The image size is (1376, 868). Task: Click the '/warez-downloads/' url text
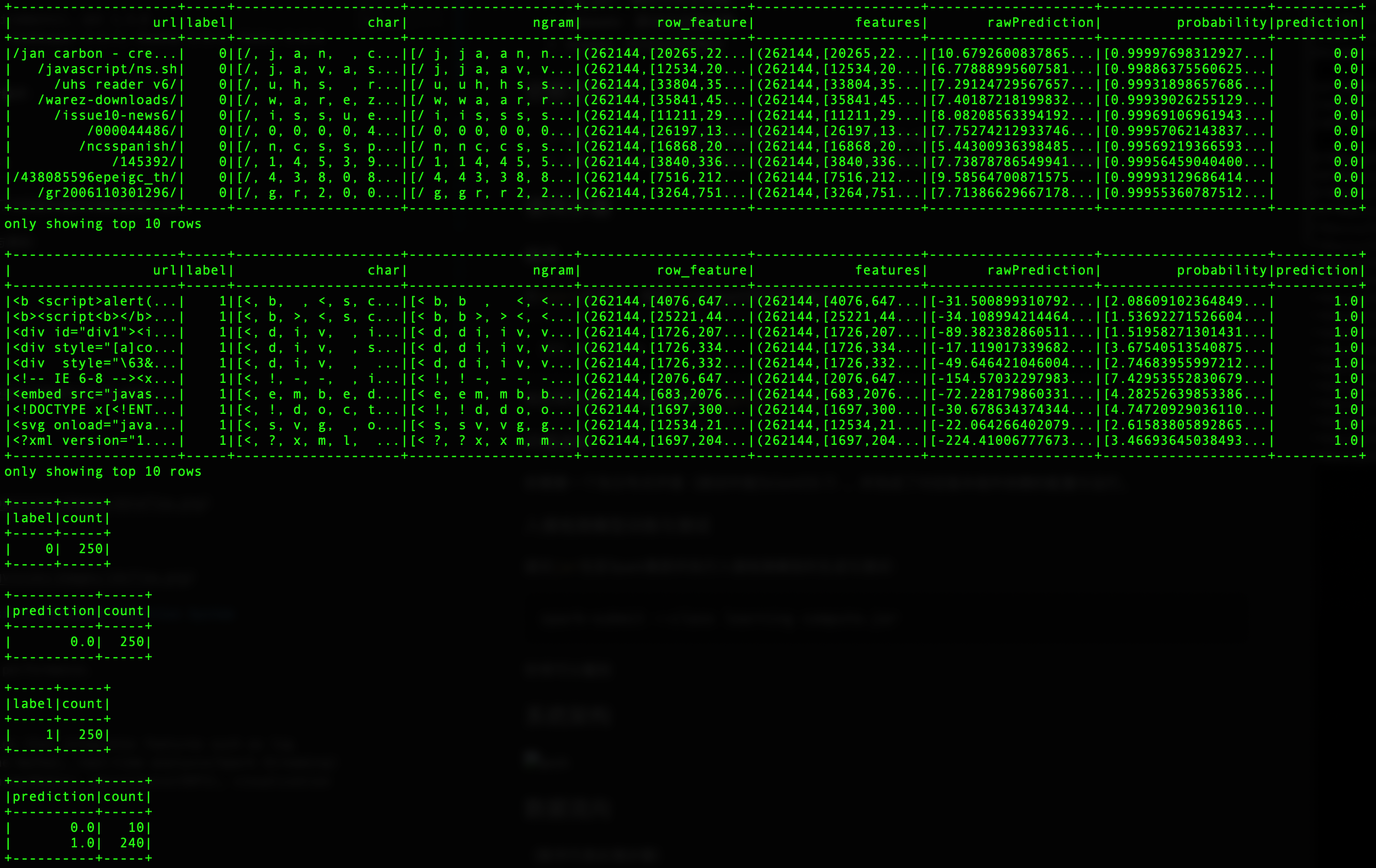pyautogui.click(x=107, y=100)
